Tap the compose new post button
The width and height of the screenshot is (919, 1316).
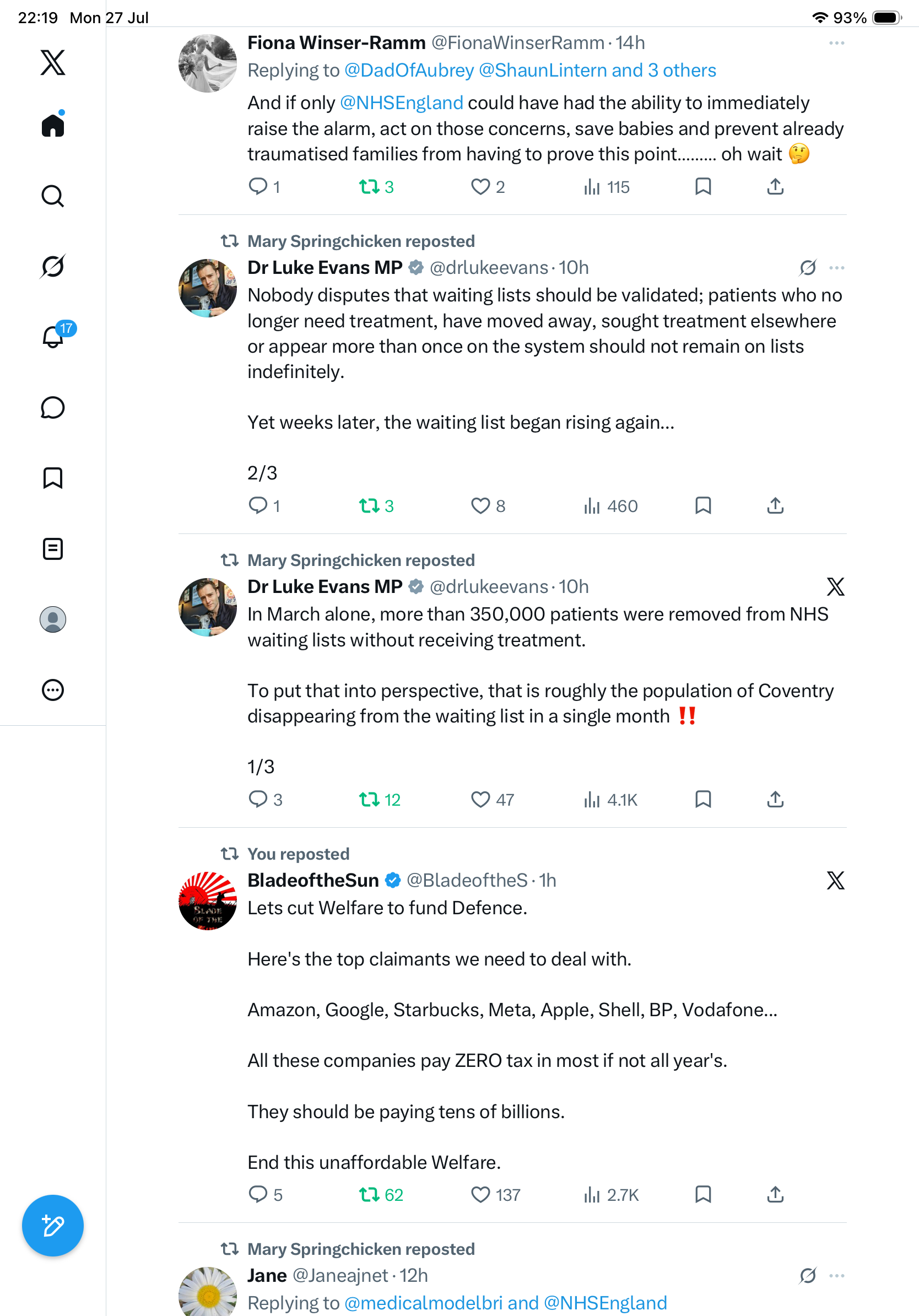click(x=53, y=1226)
